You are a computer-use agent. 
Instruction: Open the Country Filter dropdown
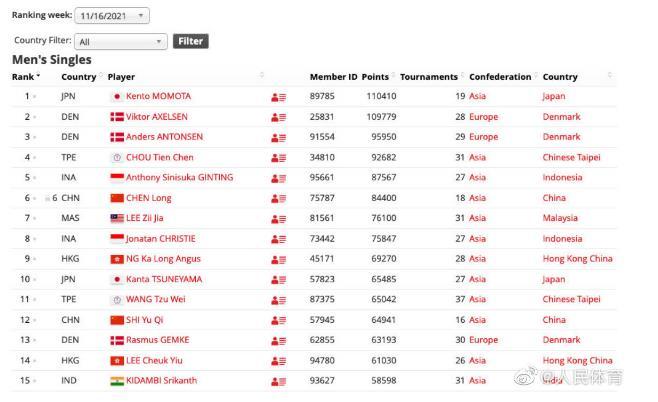121,42
